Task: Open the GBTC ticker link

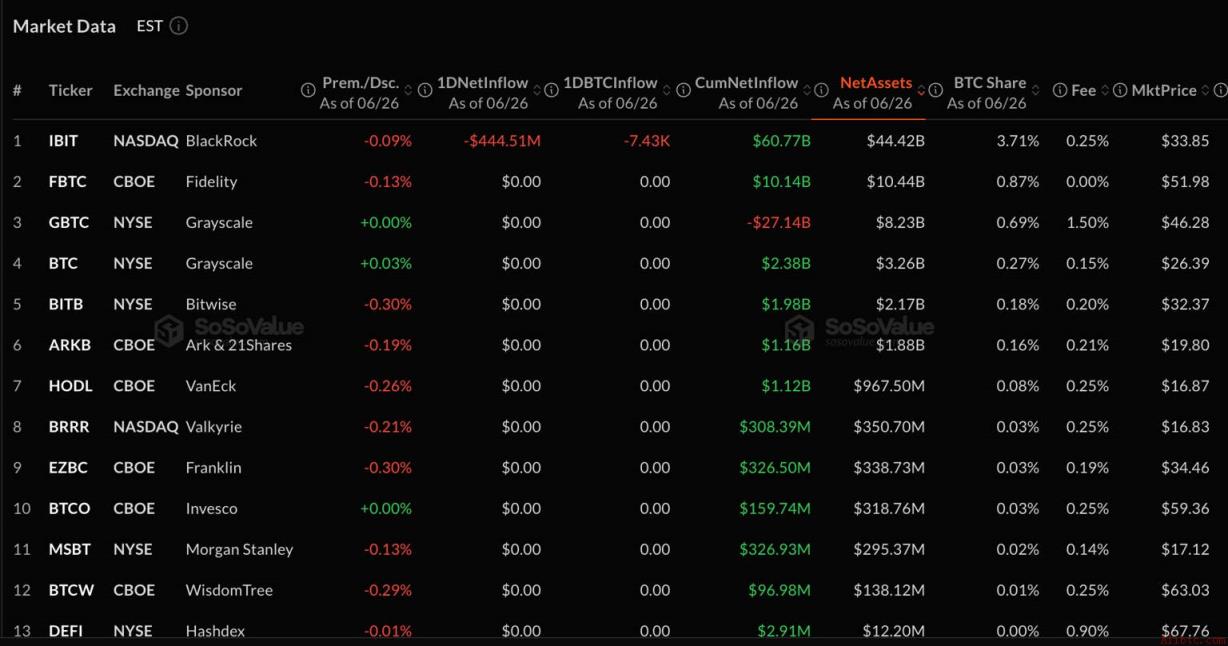Action: [69, 222]
